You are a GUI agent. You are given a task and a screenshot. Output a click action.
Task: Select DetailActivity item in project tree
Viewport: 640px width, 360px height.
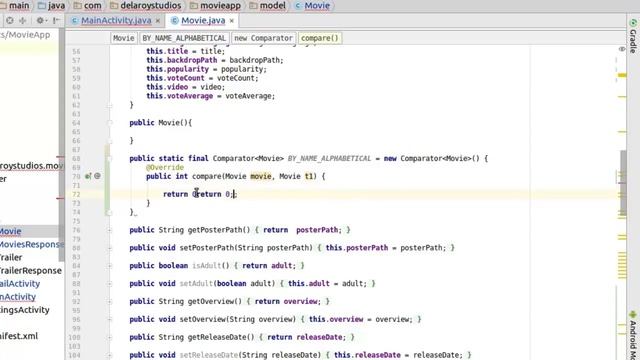tap(20, 284)
